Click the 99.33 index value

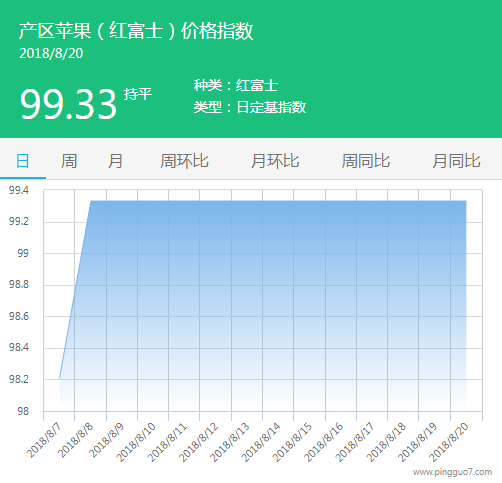point(68,104)
